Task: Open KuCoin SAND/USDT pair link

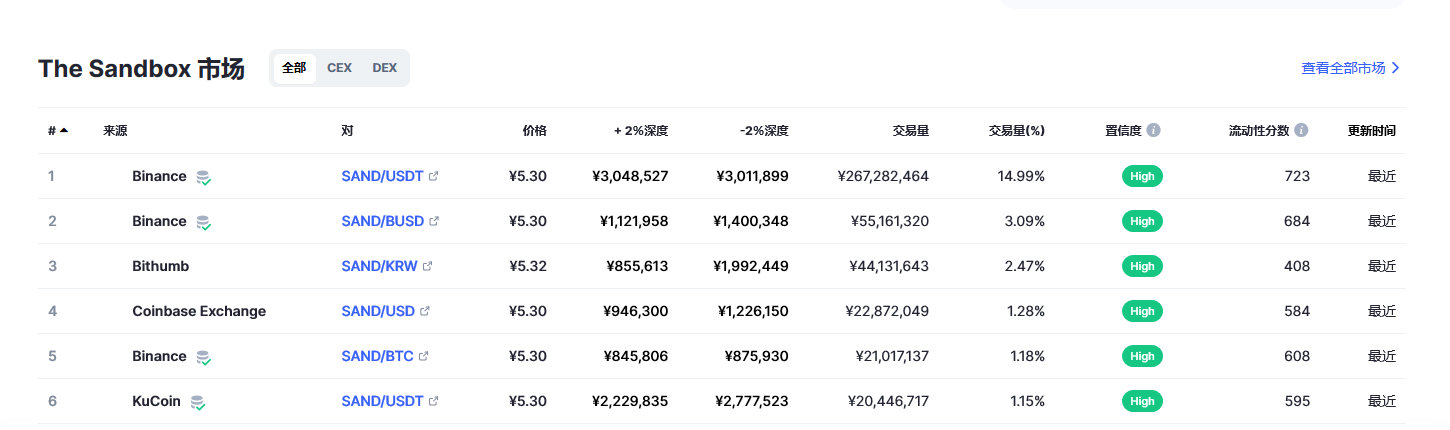Action: (383, 401)
